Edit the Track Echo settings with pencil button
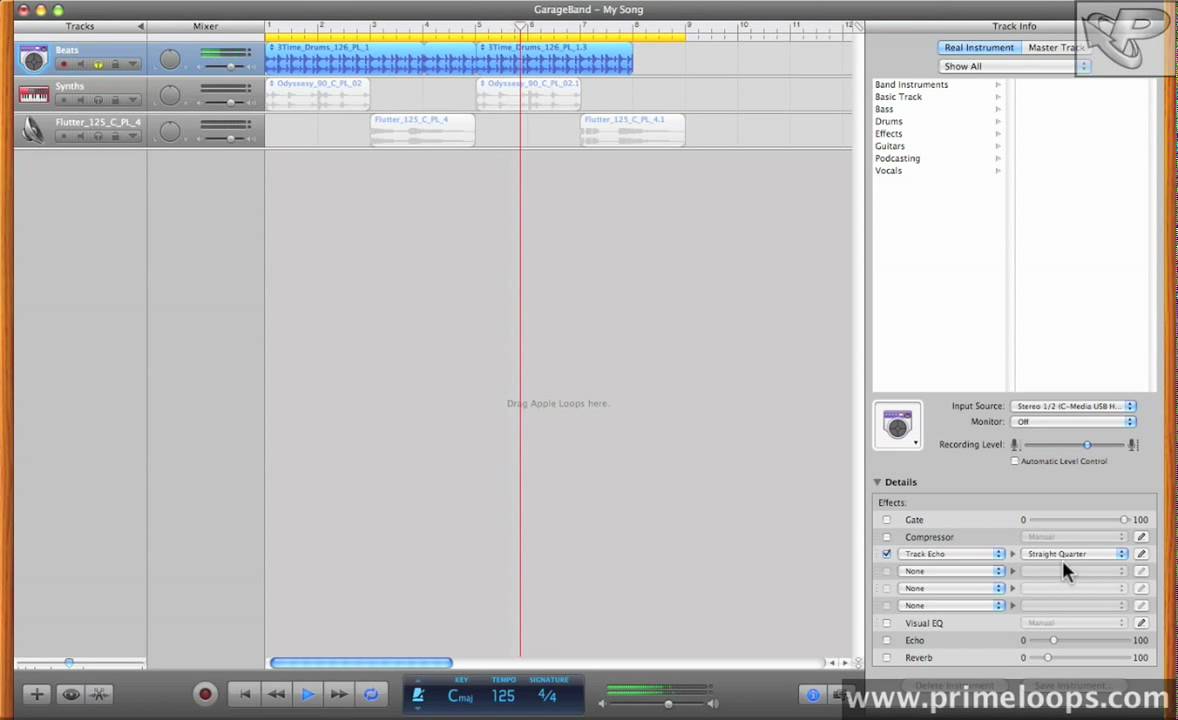This screenshot has width=1178, height=720. click(x=1141, y=554)
